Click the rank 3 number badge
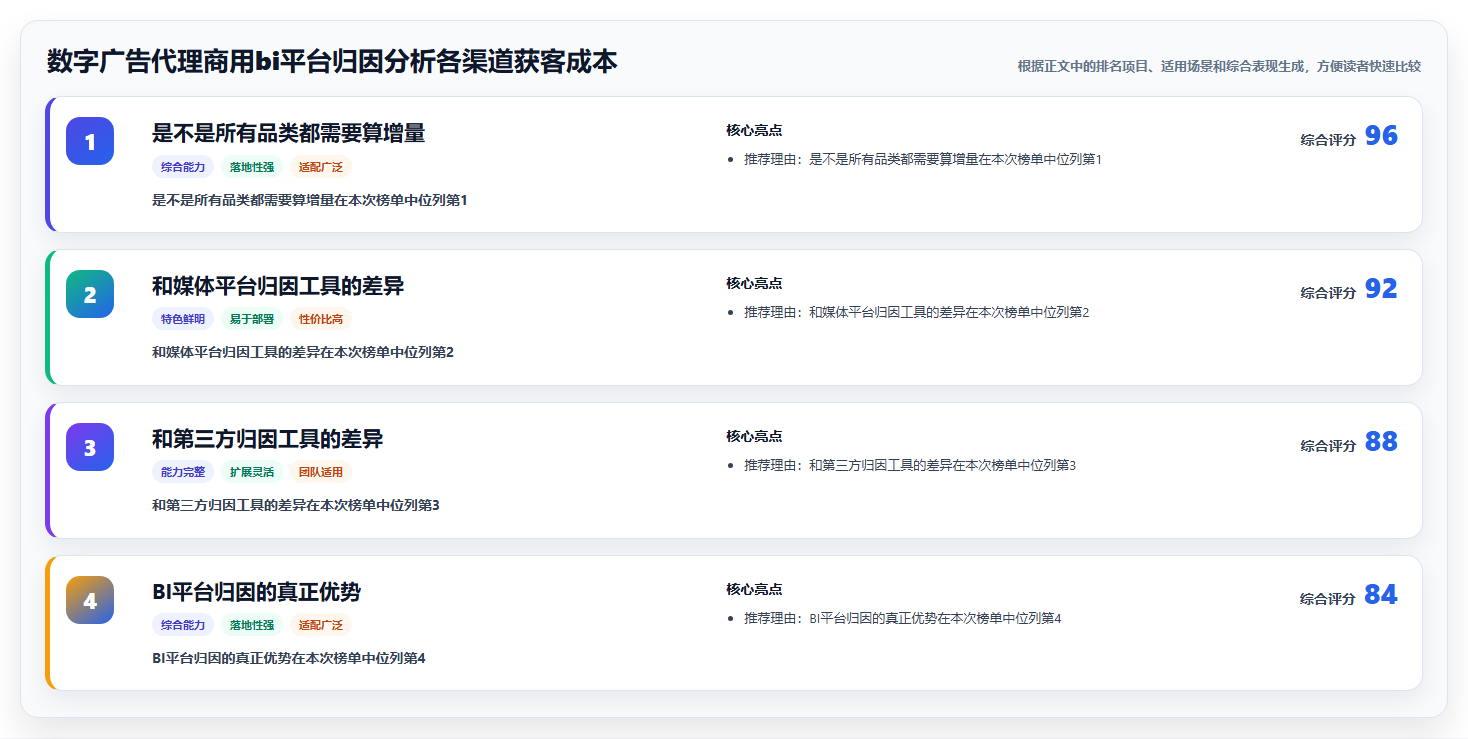The image size is (1468, 739). pyautogui.click(x=90, y=447)
